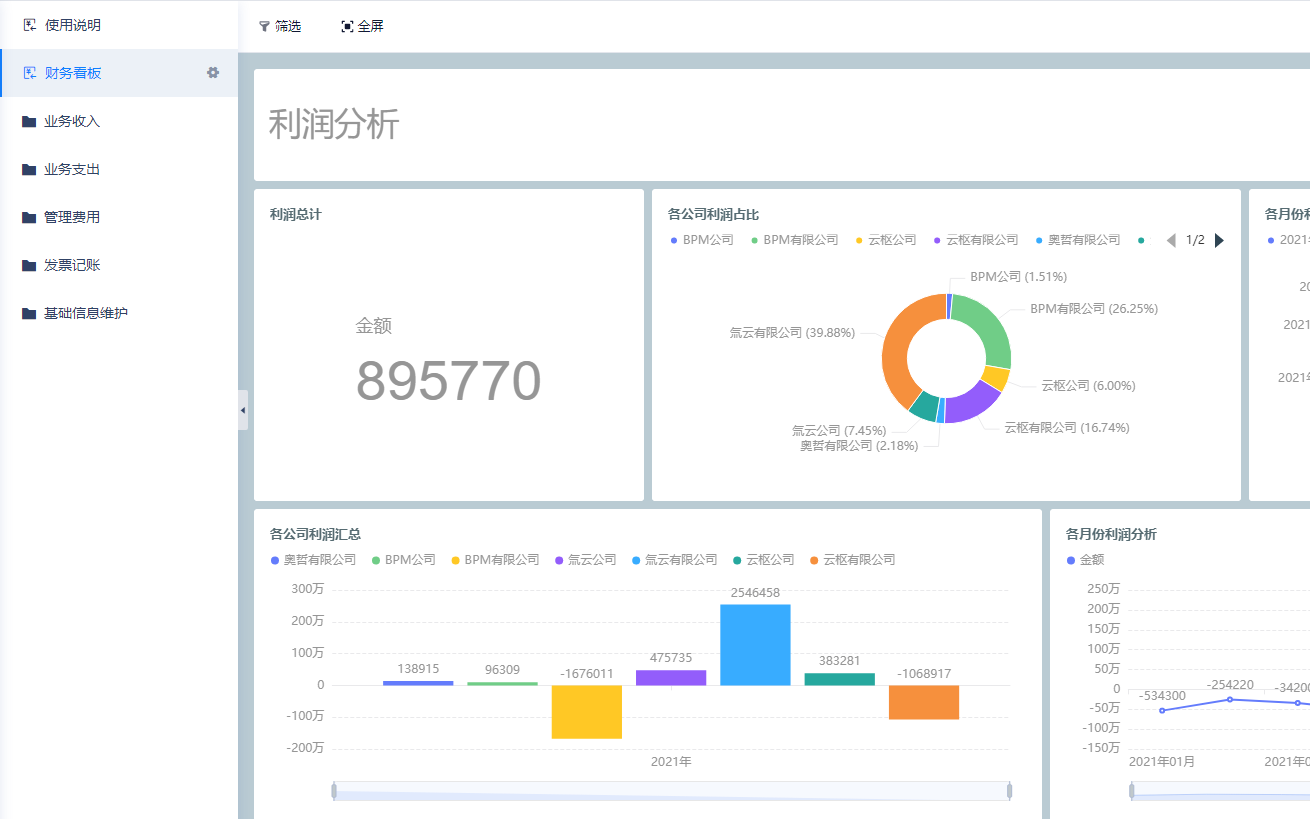
Task: Click the purple bar labeled 475735
Action: click(671, 678)
